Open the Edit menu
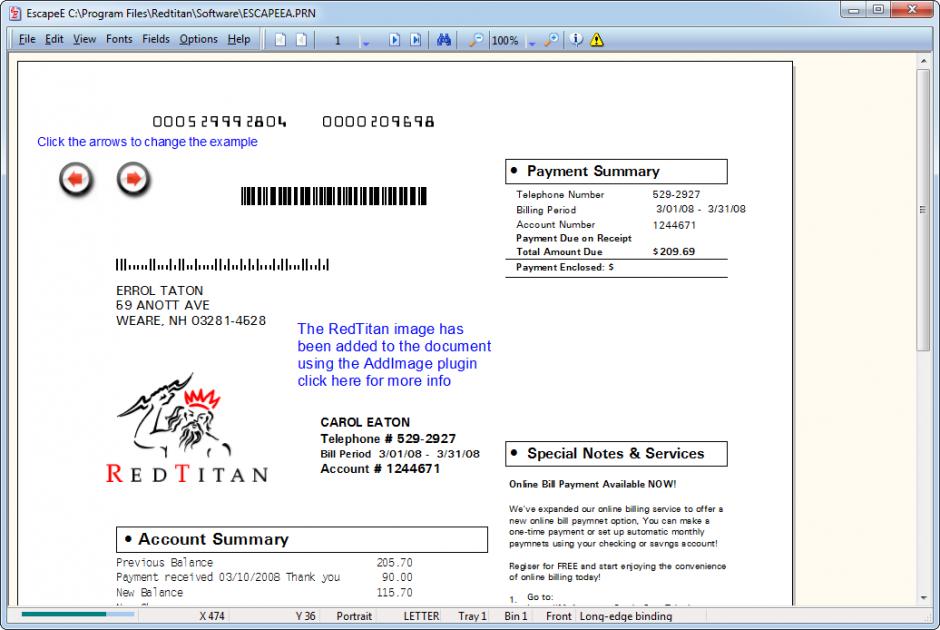 [54, 39]
